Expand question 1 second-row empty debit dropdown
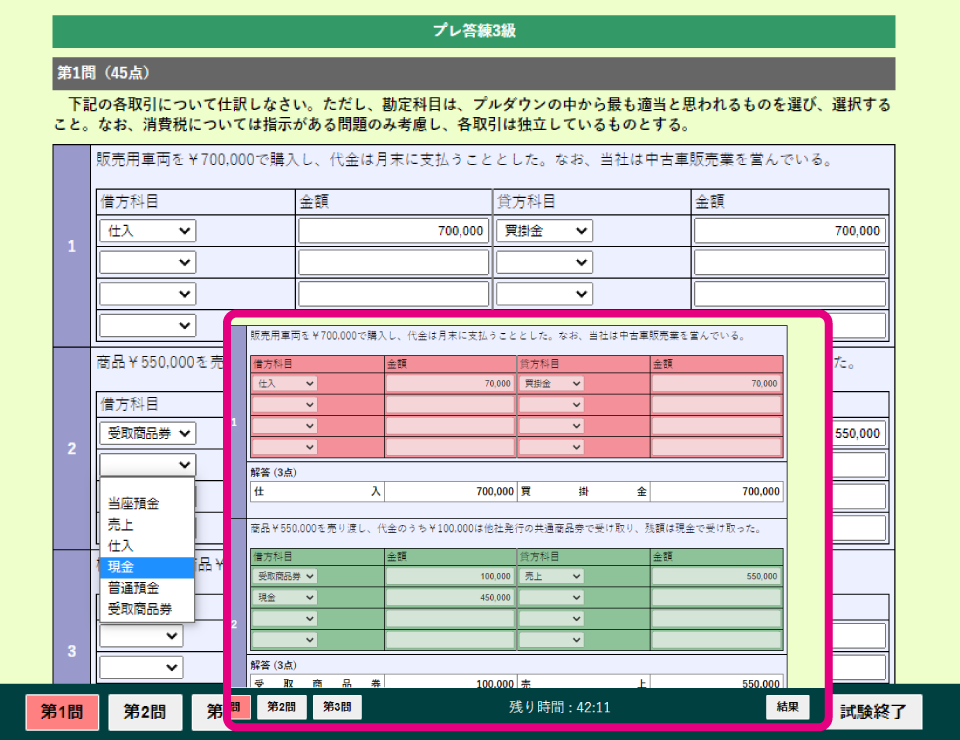This screenshot has width=960, height=740. click(x=147, y=263)
